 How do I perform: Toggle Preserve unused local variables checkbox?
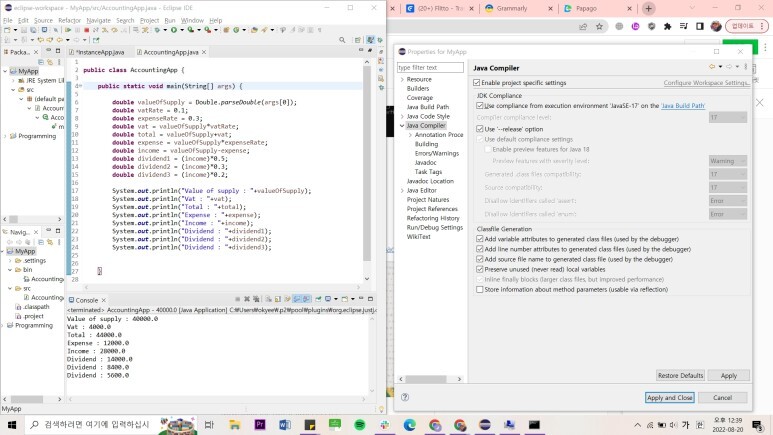[x=480, y=269]
